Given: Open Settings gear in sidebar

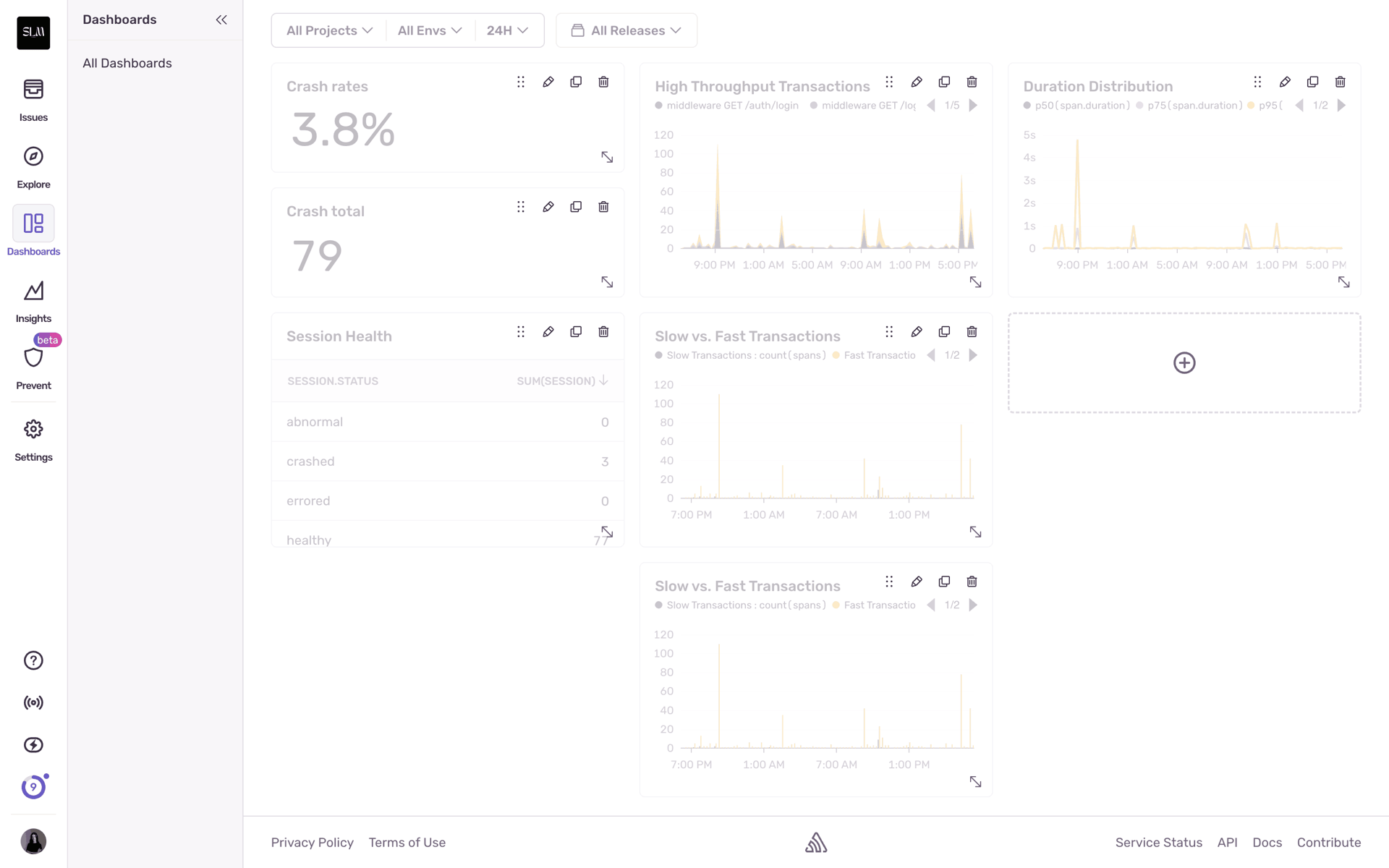Looking at the screenshot, I should [33, 440].
